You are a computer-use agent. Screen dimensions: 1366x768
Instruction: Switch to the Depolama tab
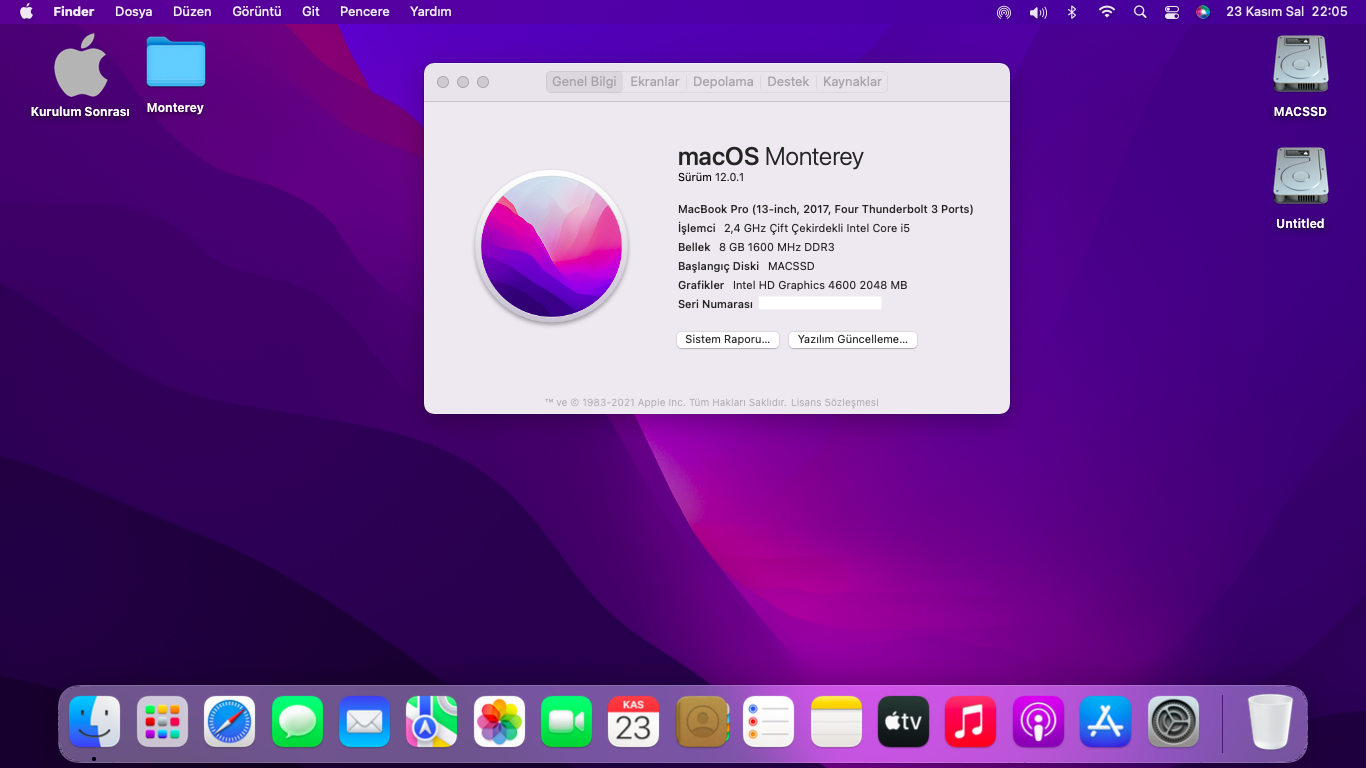723,82
